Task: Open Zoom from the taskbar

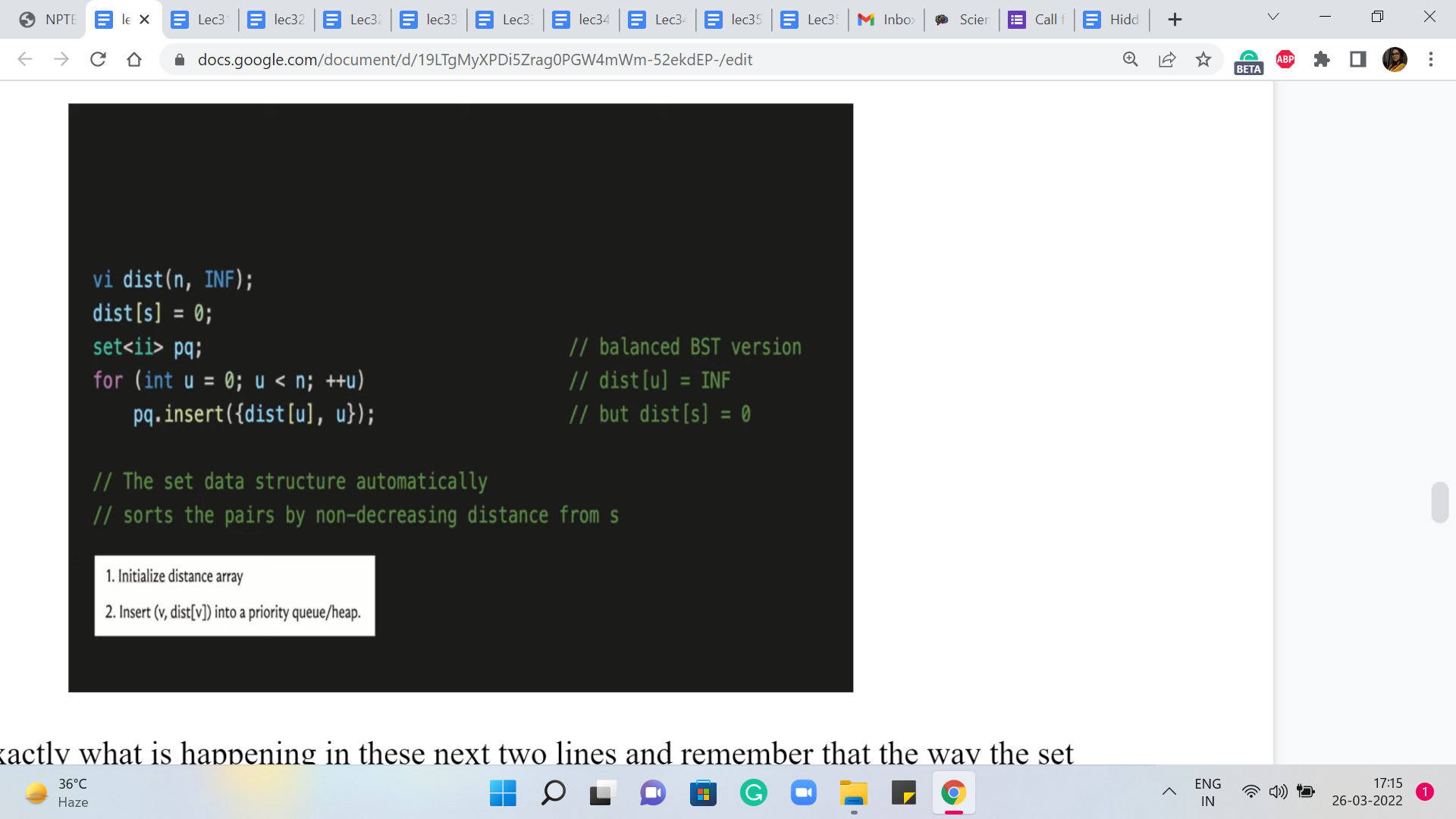Action: coord(803,793)
